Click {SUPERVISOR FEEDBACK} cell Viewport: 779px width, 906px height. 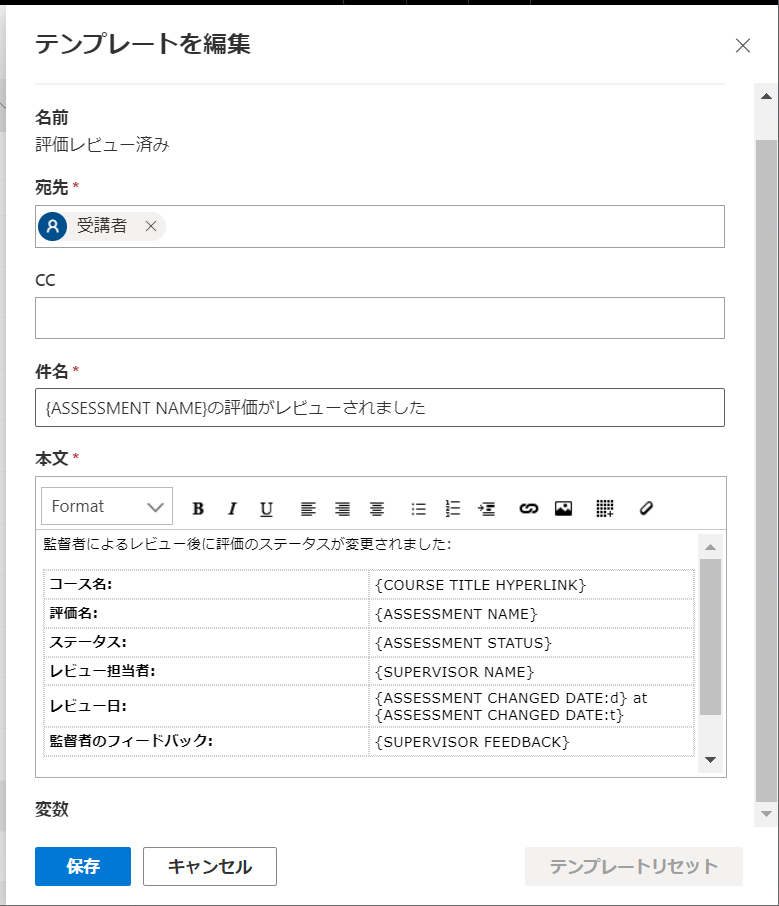[x=531, y=742]
